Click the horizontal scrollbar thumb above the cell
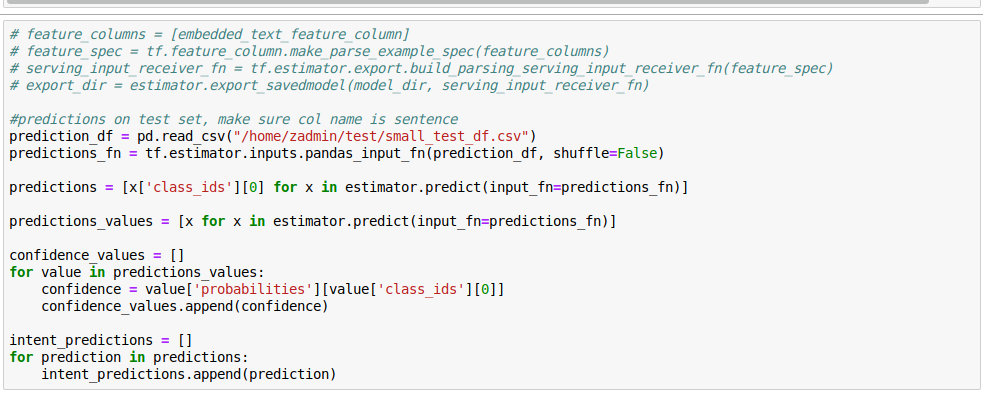 click(x=467, y=2)
